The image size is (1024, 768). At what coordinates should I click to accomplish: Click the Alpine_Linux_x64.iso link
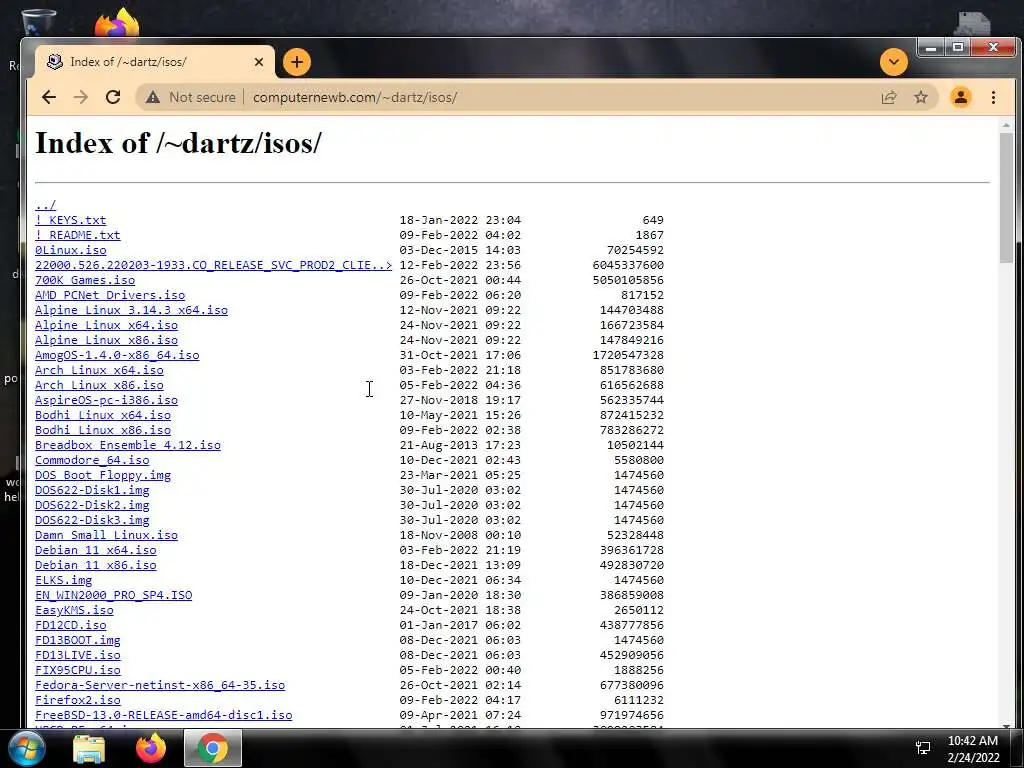pyautogui.click(x=106, y=325)
